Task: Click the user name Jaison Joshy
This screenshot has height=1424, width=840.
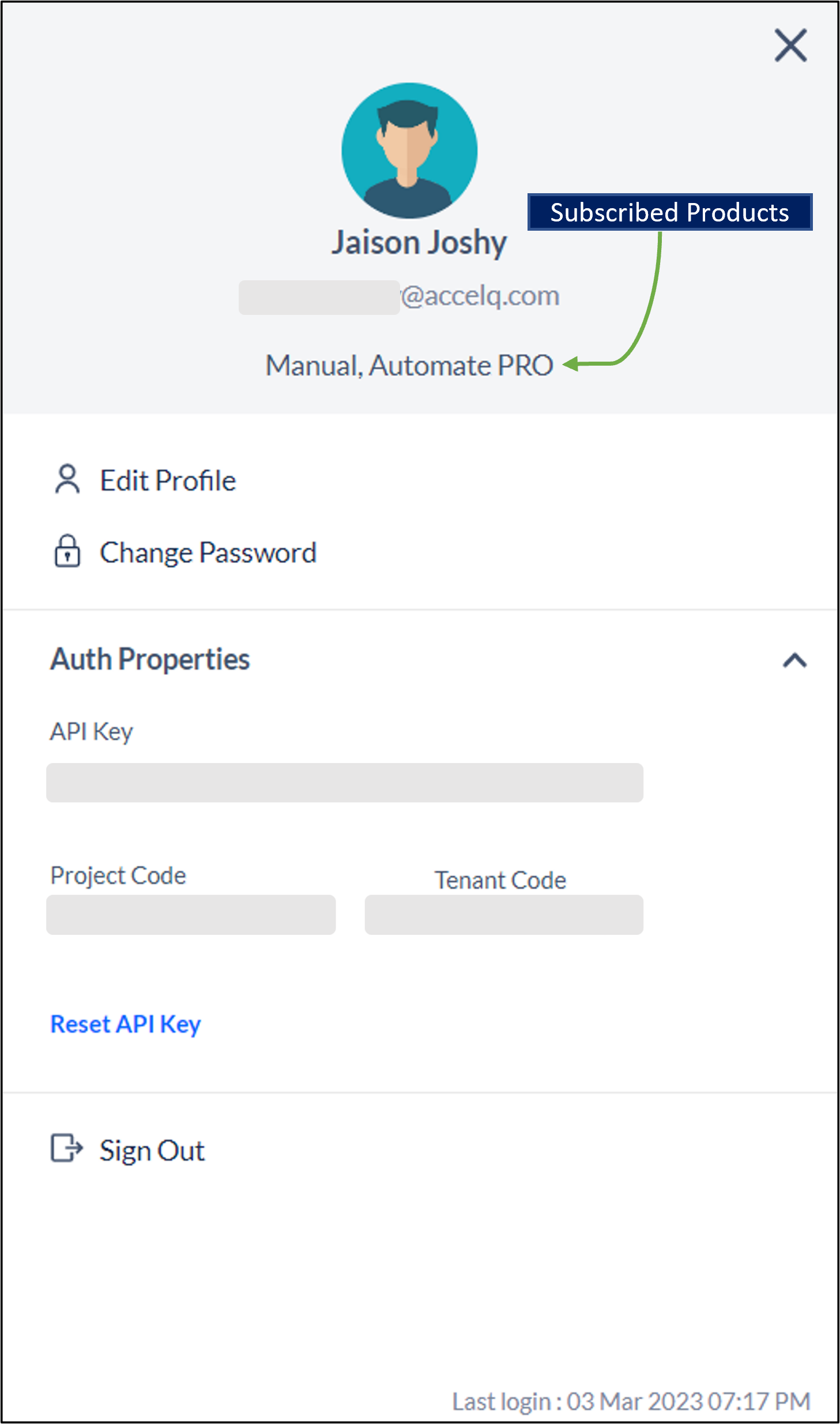Action: pos(419,243)
